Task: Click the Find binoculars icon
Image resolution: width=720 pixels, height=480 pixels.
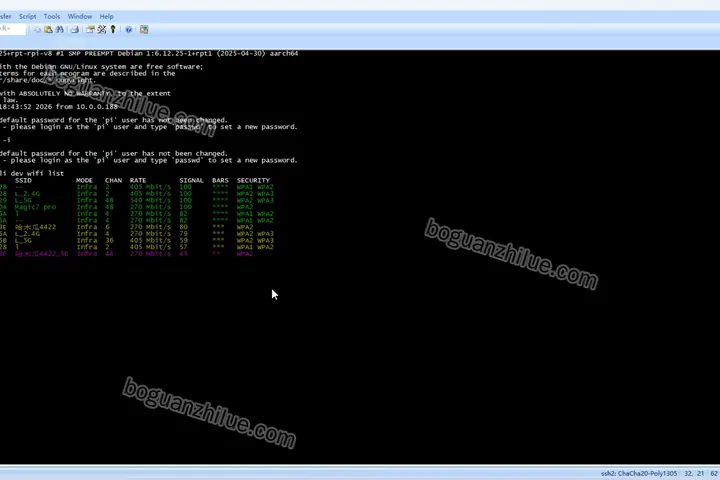Action: pos(60,29)
